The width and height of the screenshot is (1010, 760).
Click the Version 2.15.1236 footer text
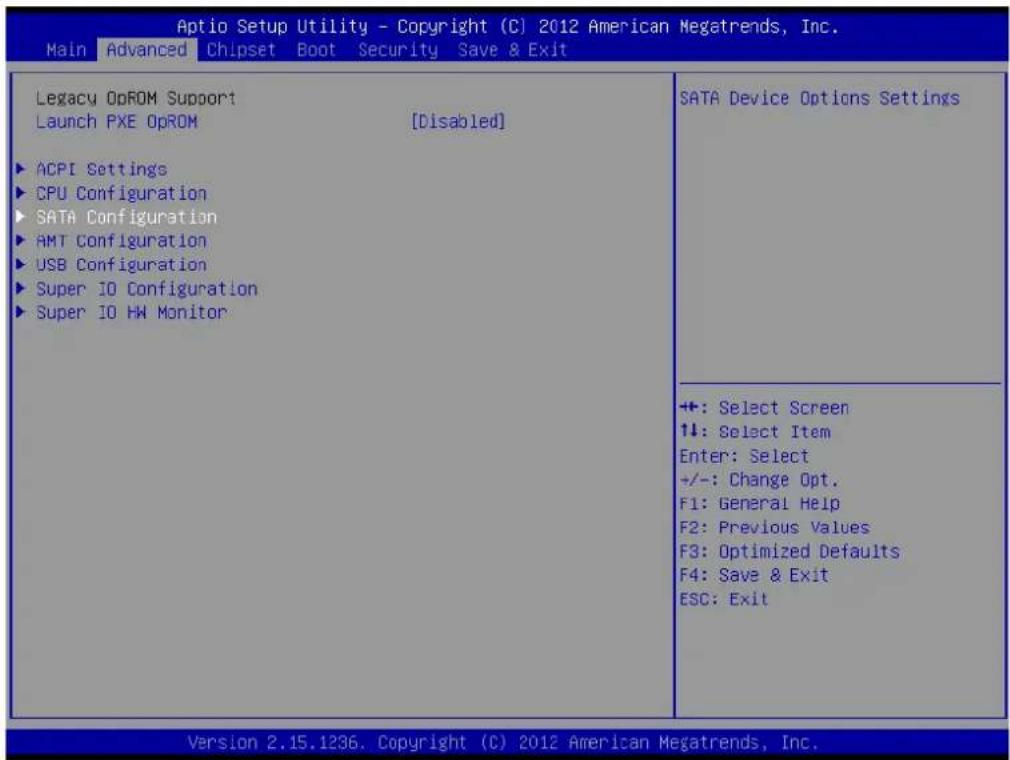coord(503,743)
